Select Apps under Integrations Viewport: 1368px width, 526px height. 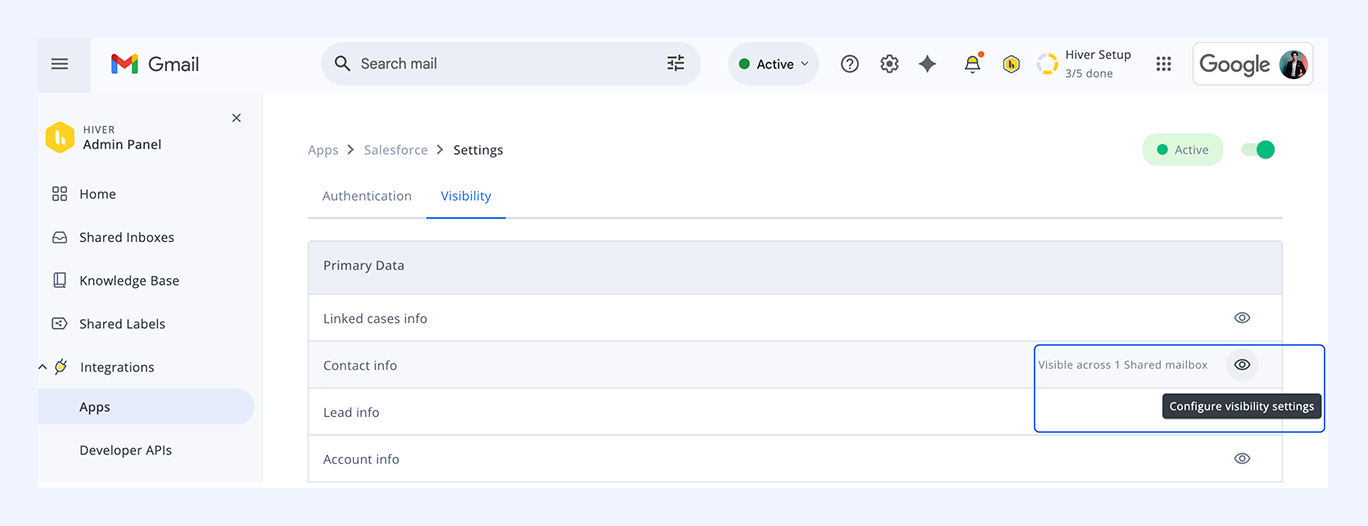tap(146, 407)
